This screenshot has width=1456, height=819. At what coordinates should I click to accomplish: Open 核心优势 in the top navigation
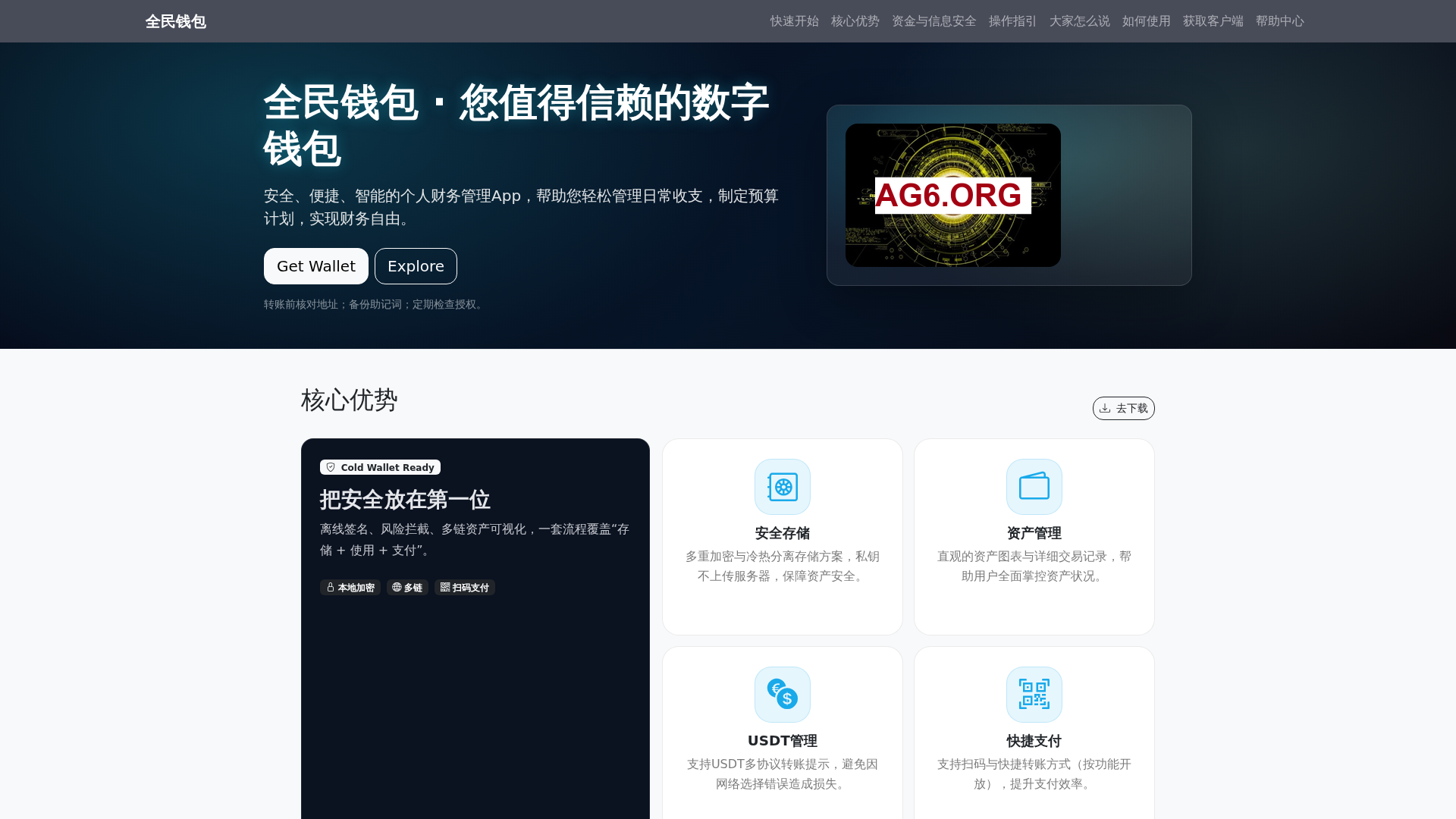(855, 21)
